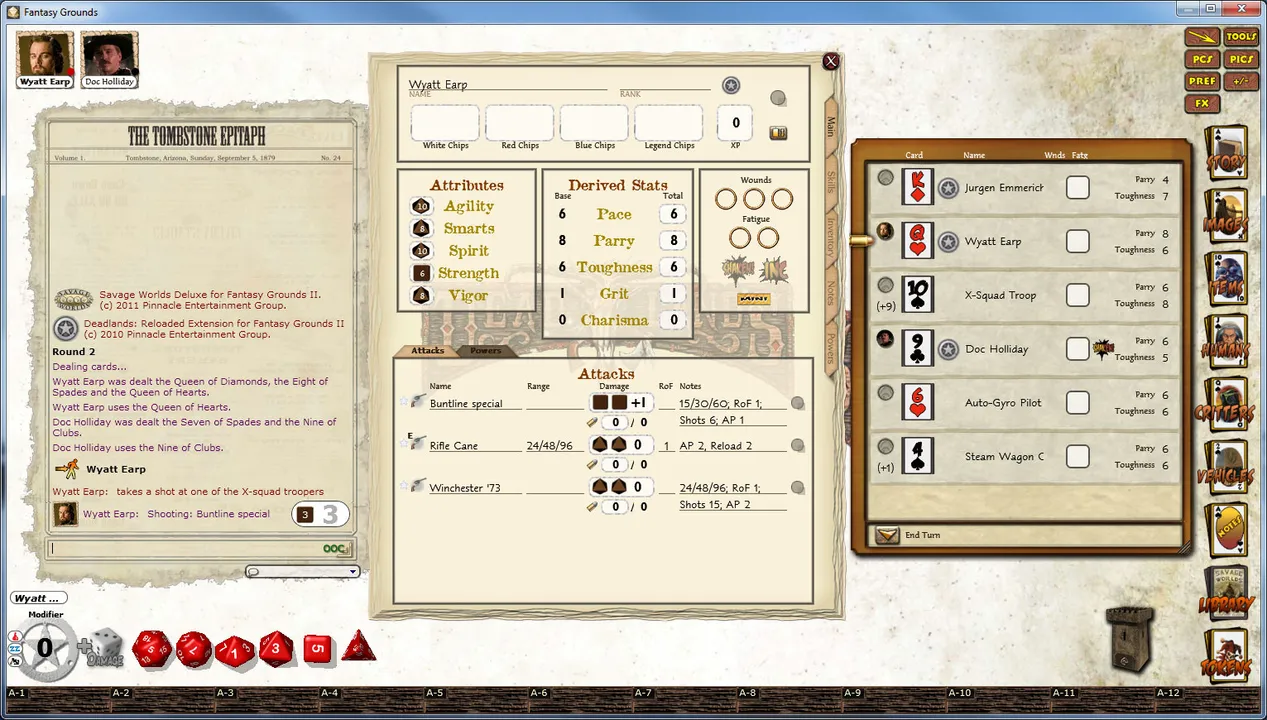This screenshot has width=1267, height=720.
Task: Open the Items sidebar panel
Action: (x=1226, y=279)
